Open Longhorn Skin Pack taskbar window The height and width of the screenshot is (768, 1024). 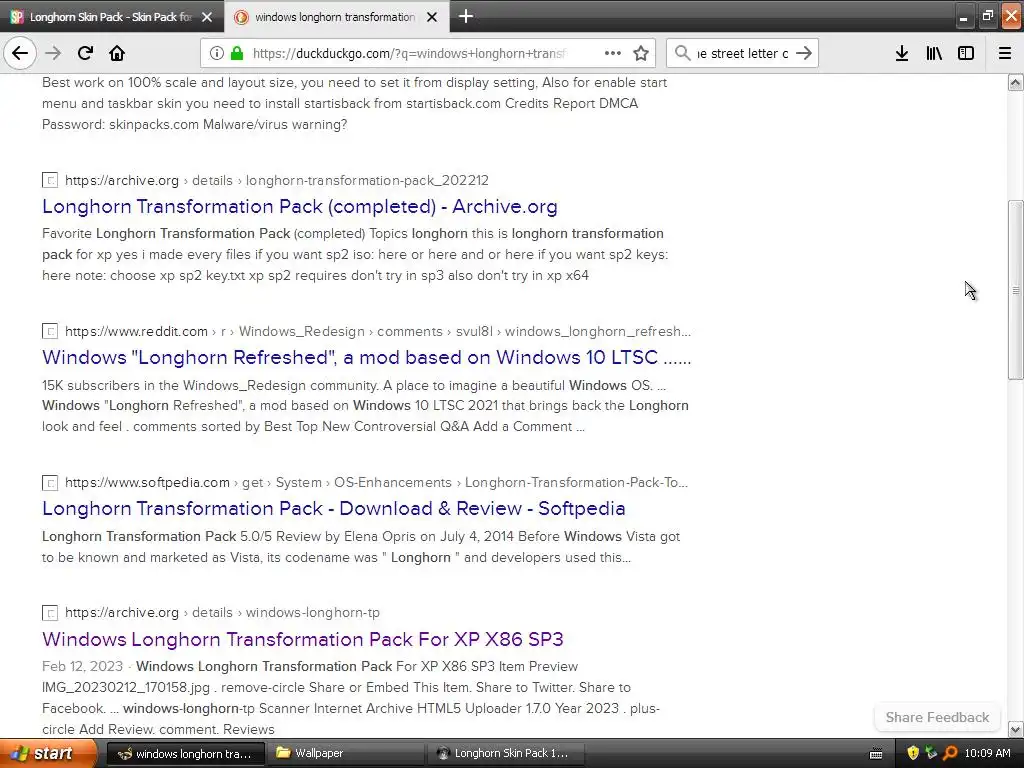[x=505, y=753]
